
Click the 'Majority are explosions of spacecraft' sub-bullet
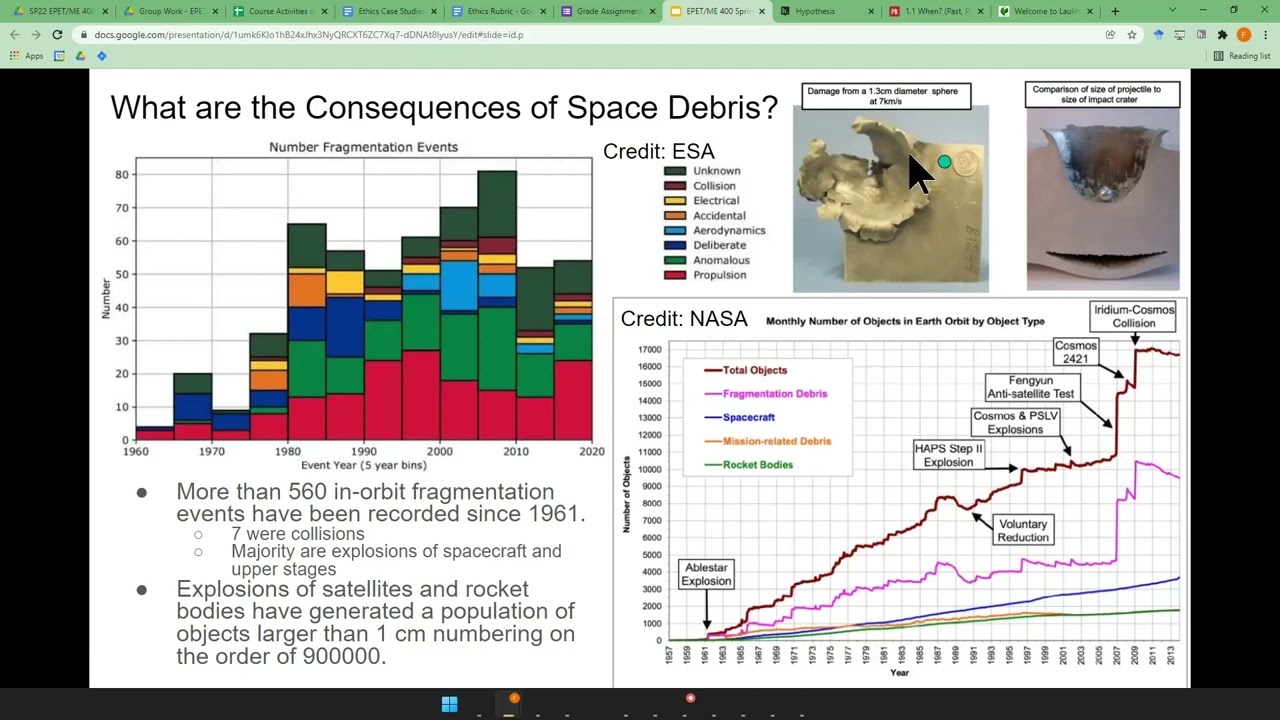pyautogui.click(x=396, y=560)
